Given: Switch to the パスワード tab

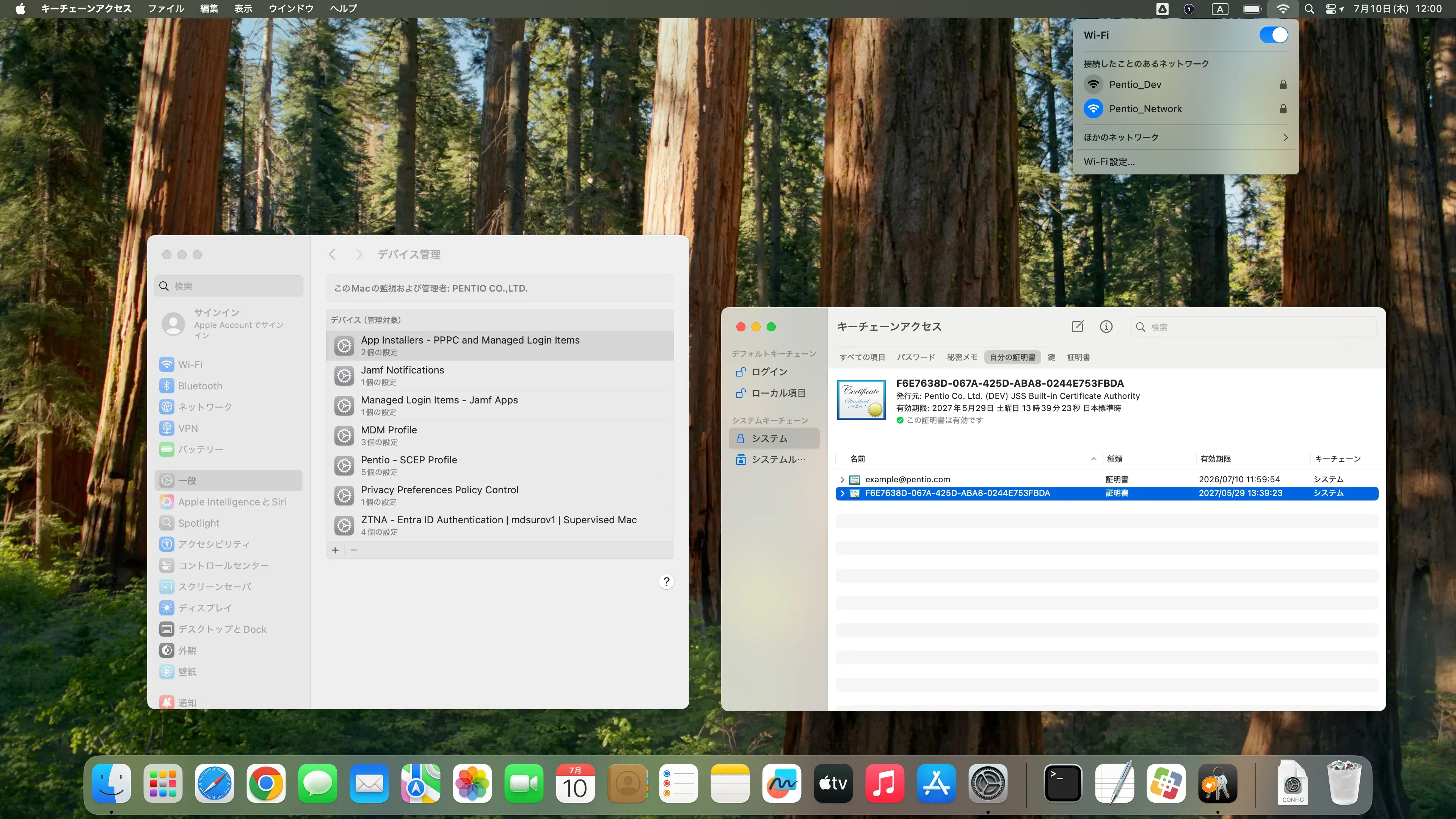Looking at the screenshot, I should pos(916,357).
